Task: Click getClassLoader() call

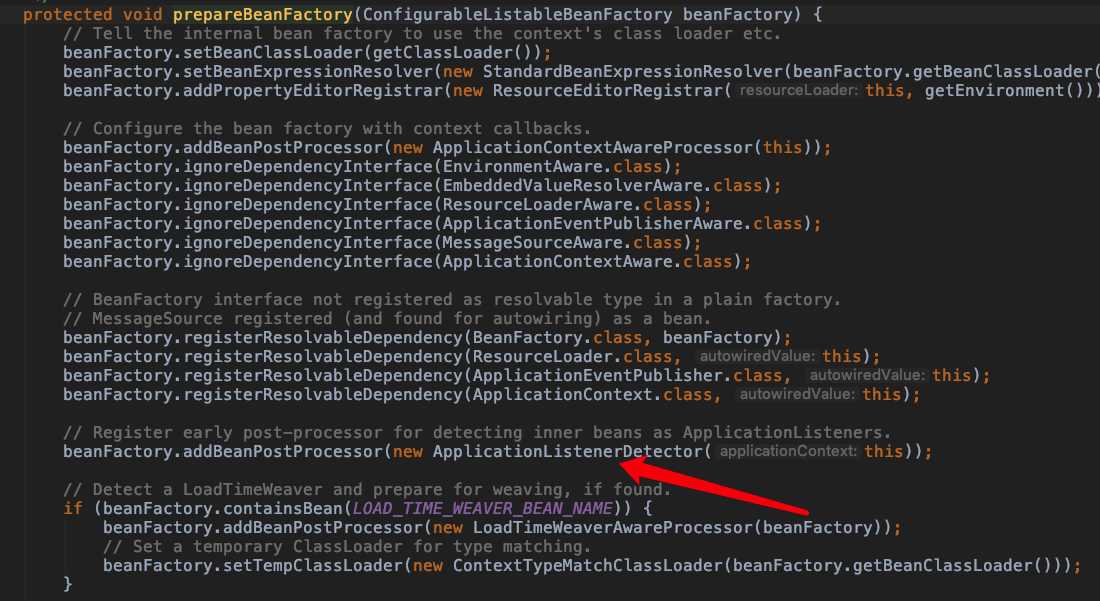Action: click(452, 52)
